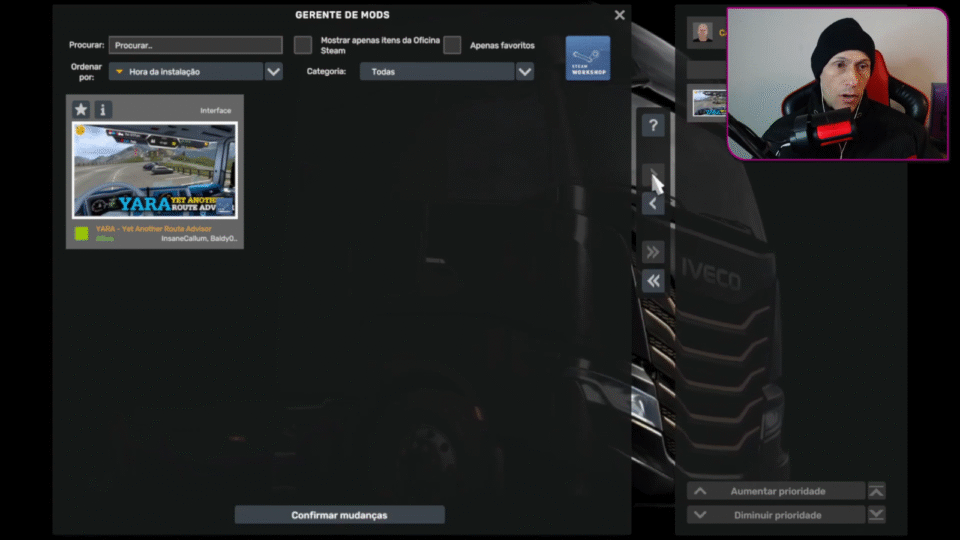Click the Interface category label on mod card
This screenshot has height=540, width=960.
point(216,111)
